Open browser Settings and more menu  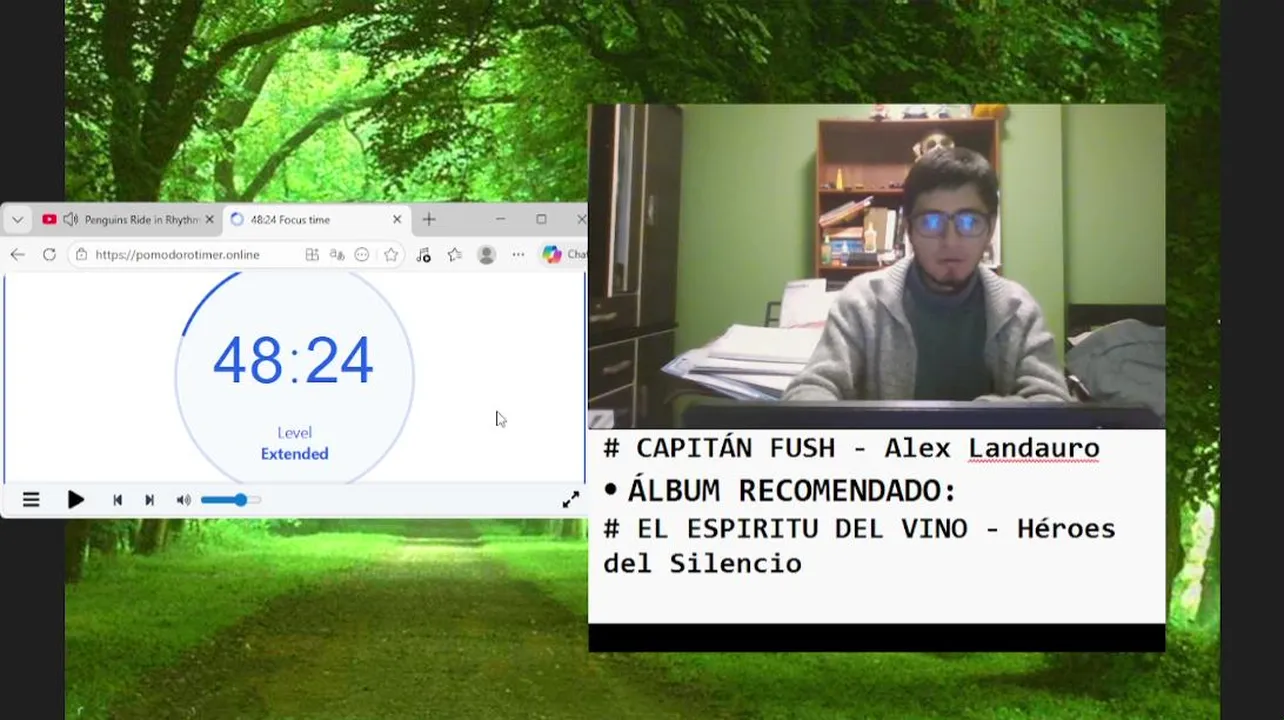click(x=518, y=255)
